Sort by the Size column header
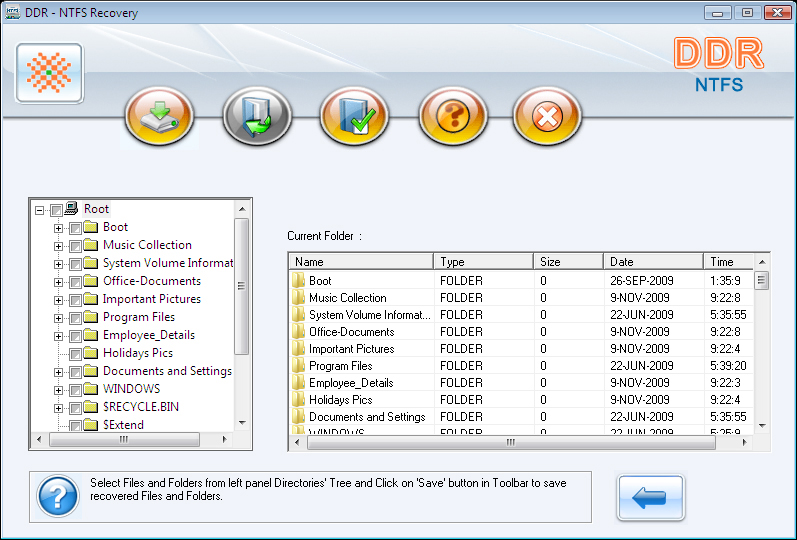The image size is (797, 540). [x=568, y=261]
